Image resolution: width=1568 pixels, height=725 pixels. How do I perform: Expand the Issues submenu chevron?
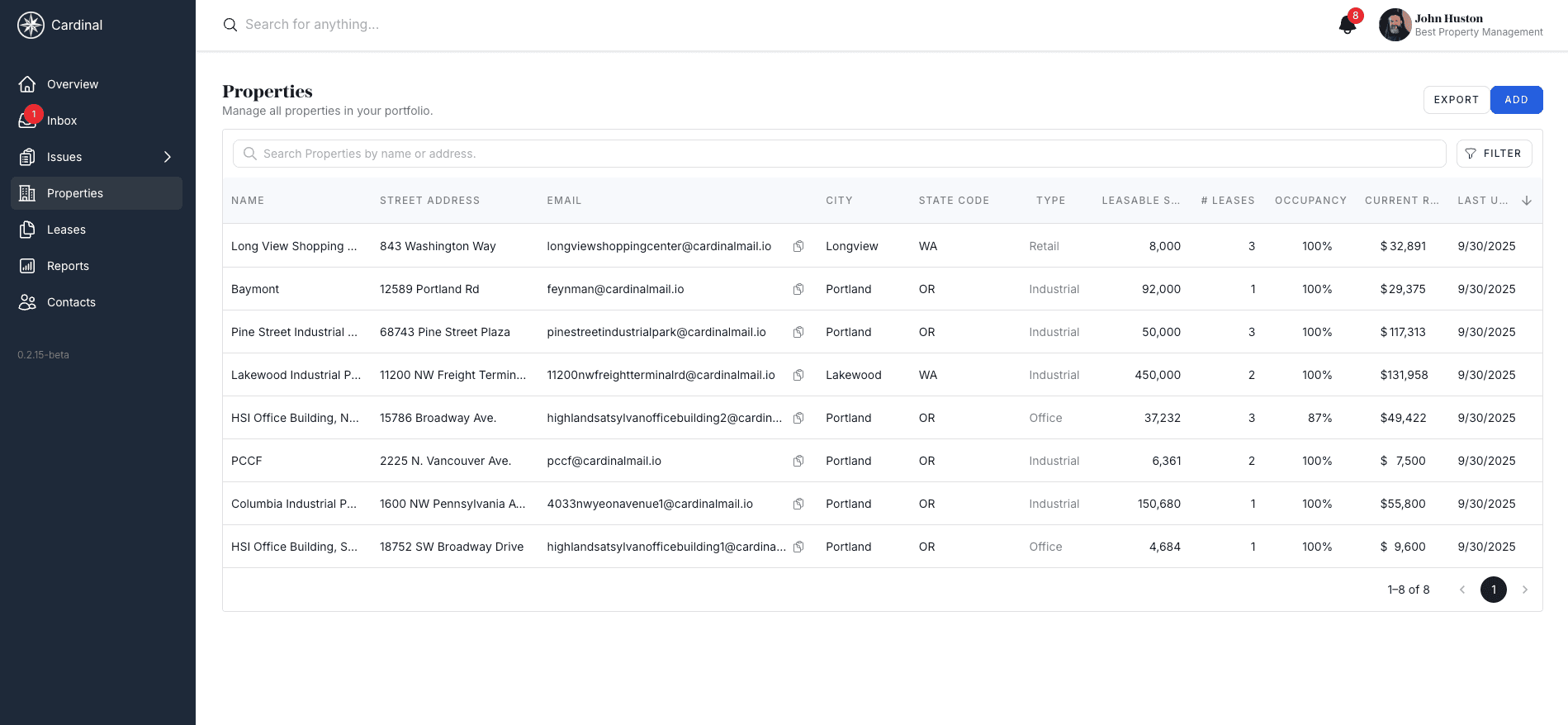pos(168,157)
